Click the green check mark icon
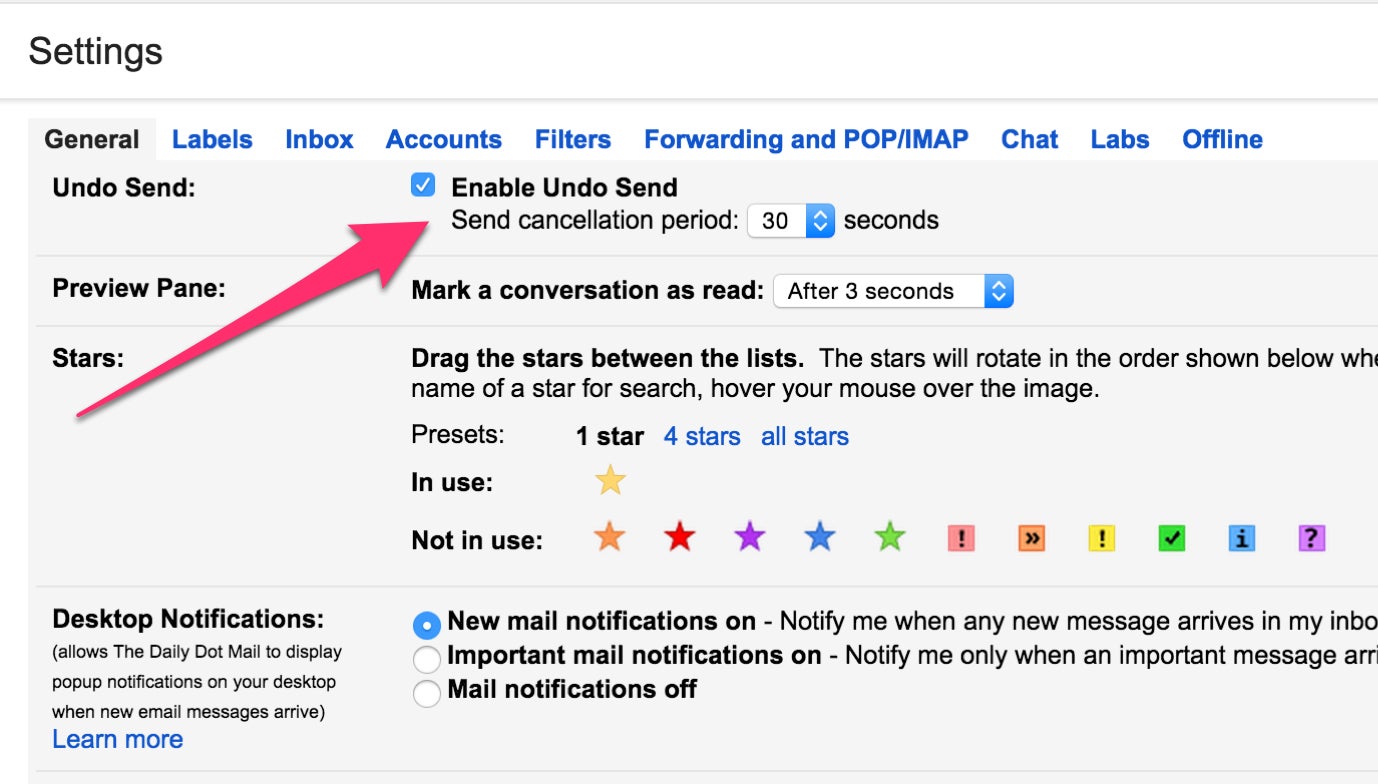 [1171, 539]
